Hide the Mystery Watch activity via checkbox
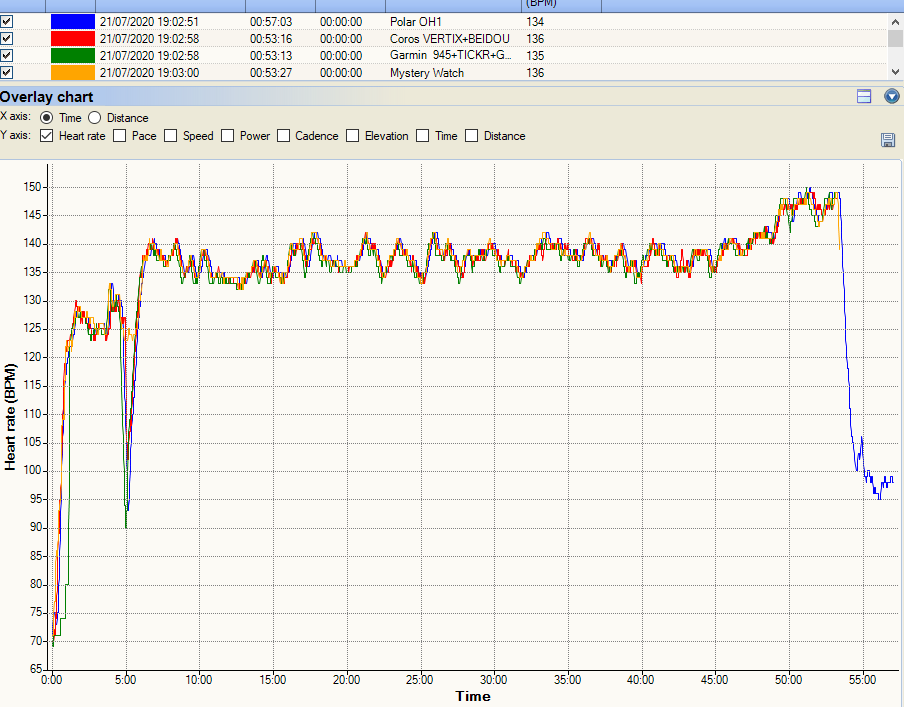Viewport: 904px width, 707px height. (x=7, y=72)
